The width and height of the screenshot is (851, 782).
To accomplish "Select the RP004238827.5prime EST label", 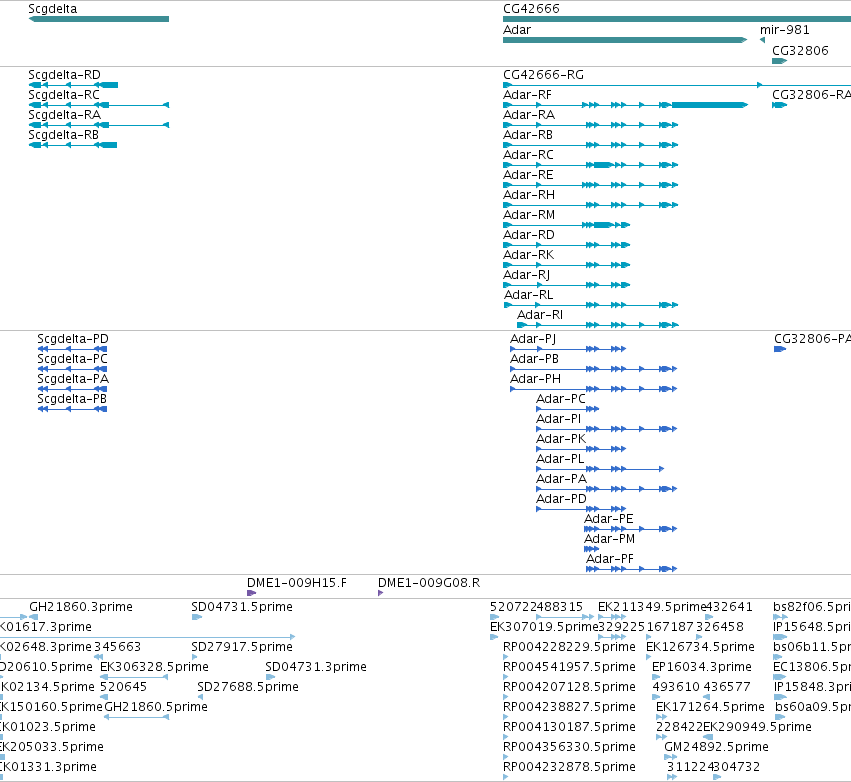I will tap(569, 708).
